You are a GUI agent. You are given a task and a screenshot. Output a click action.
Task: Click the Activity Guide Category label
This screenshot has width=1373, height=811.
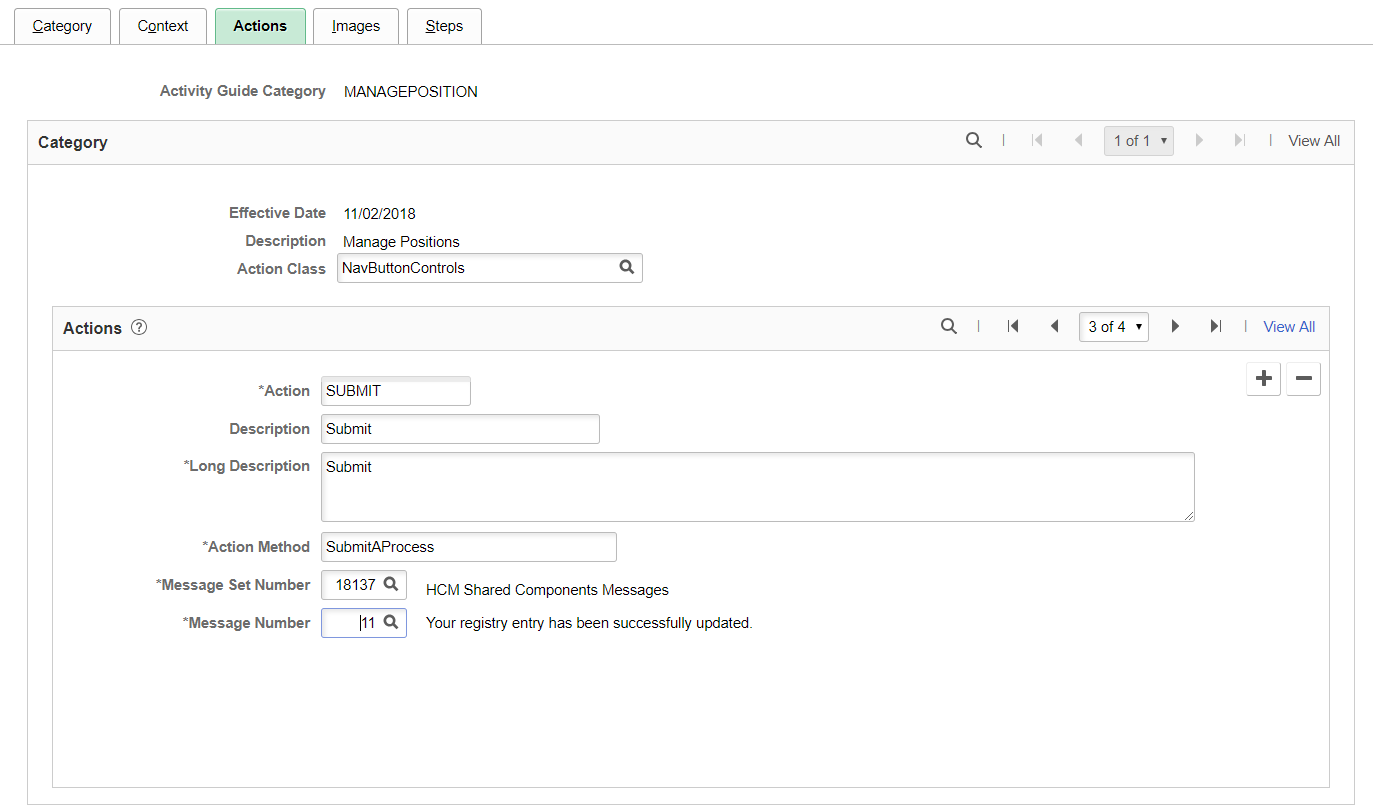(243, 91)
